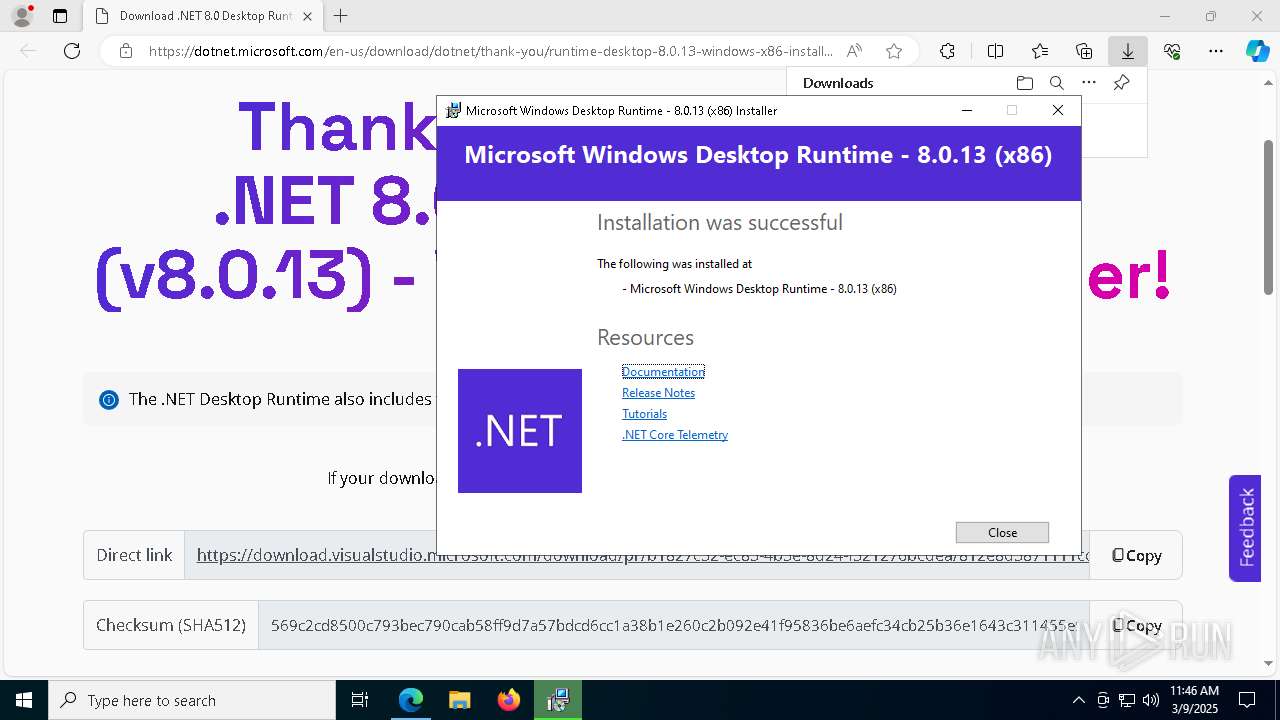
Task: Reload the page with the refresh icon
Action: [x=72, y=51]
